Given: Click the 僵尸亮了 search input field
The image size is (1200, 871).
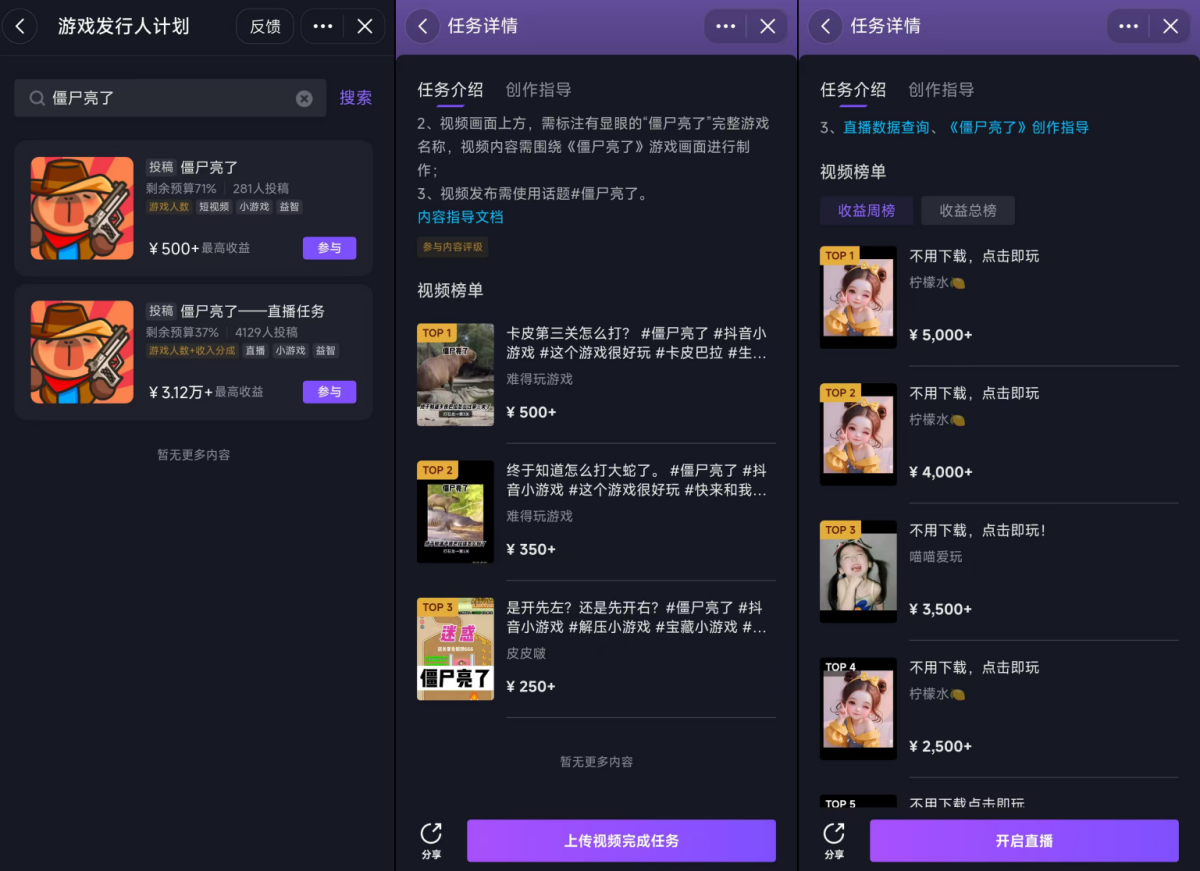Looking at the screenshot, I should tap(170, 98).
